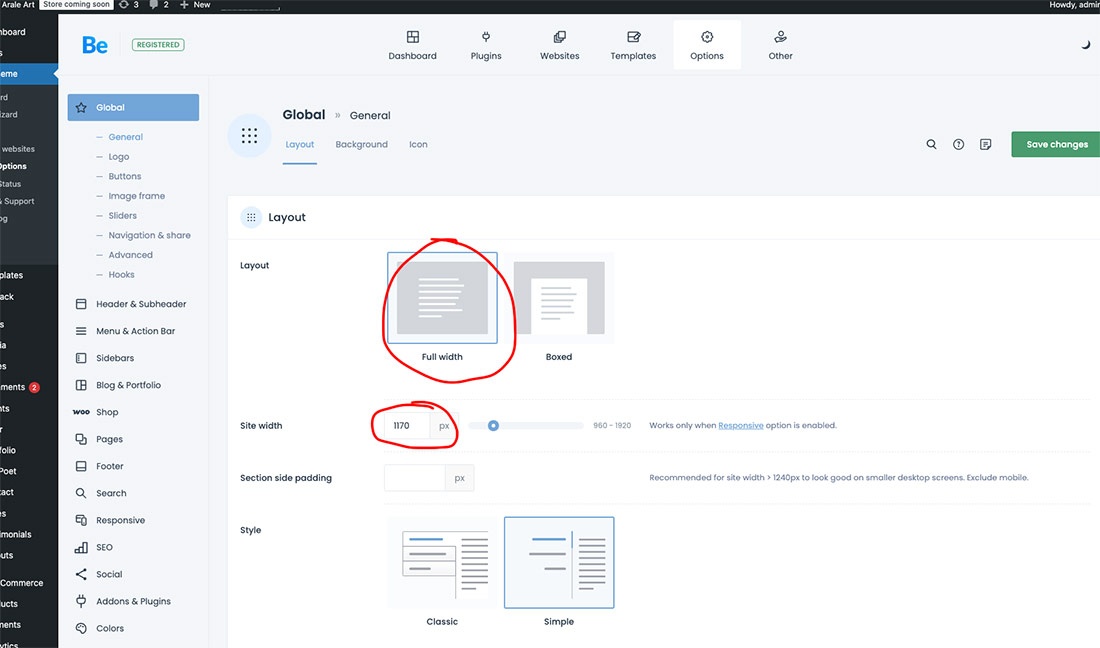Click the Save changes button
This screenshot has width=1100, height=648.
1056,144
